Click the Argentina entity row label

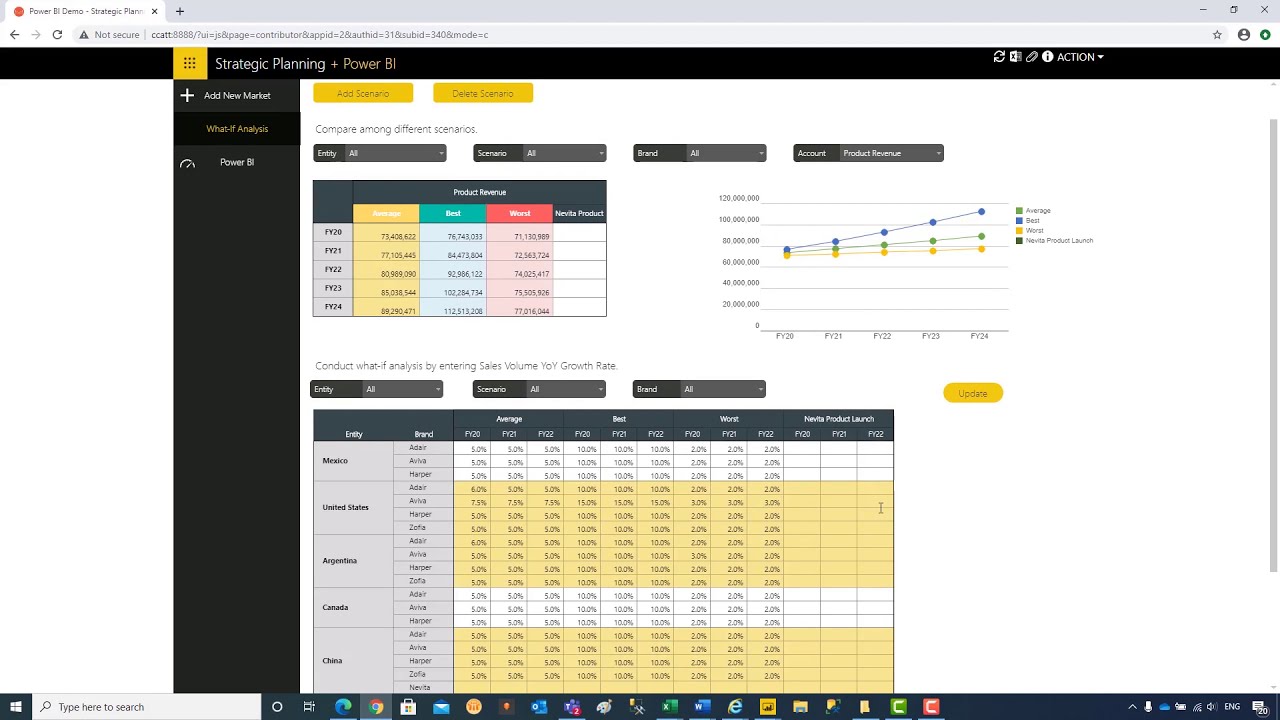pos(340,561)
